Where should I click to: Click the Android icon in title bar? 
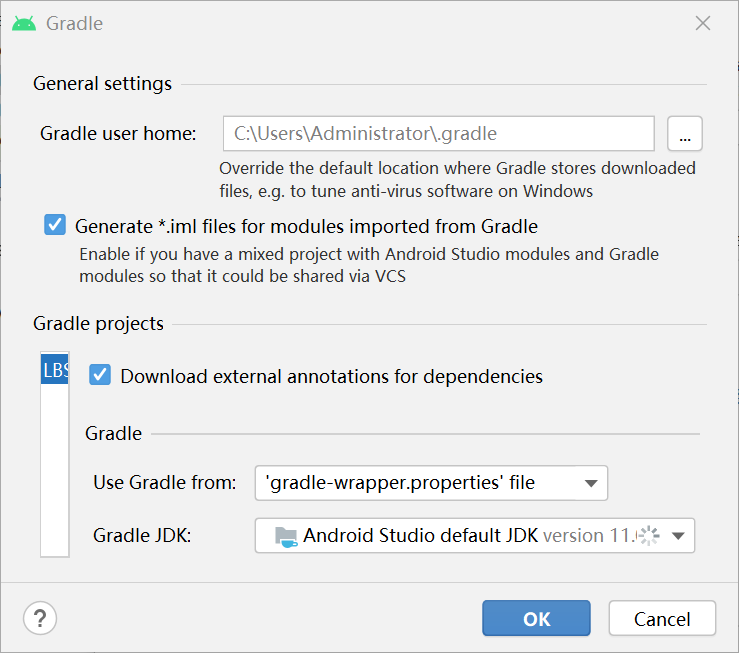click(24, 24)
